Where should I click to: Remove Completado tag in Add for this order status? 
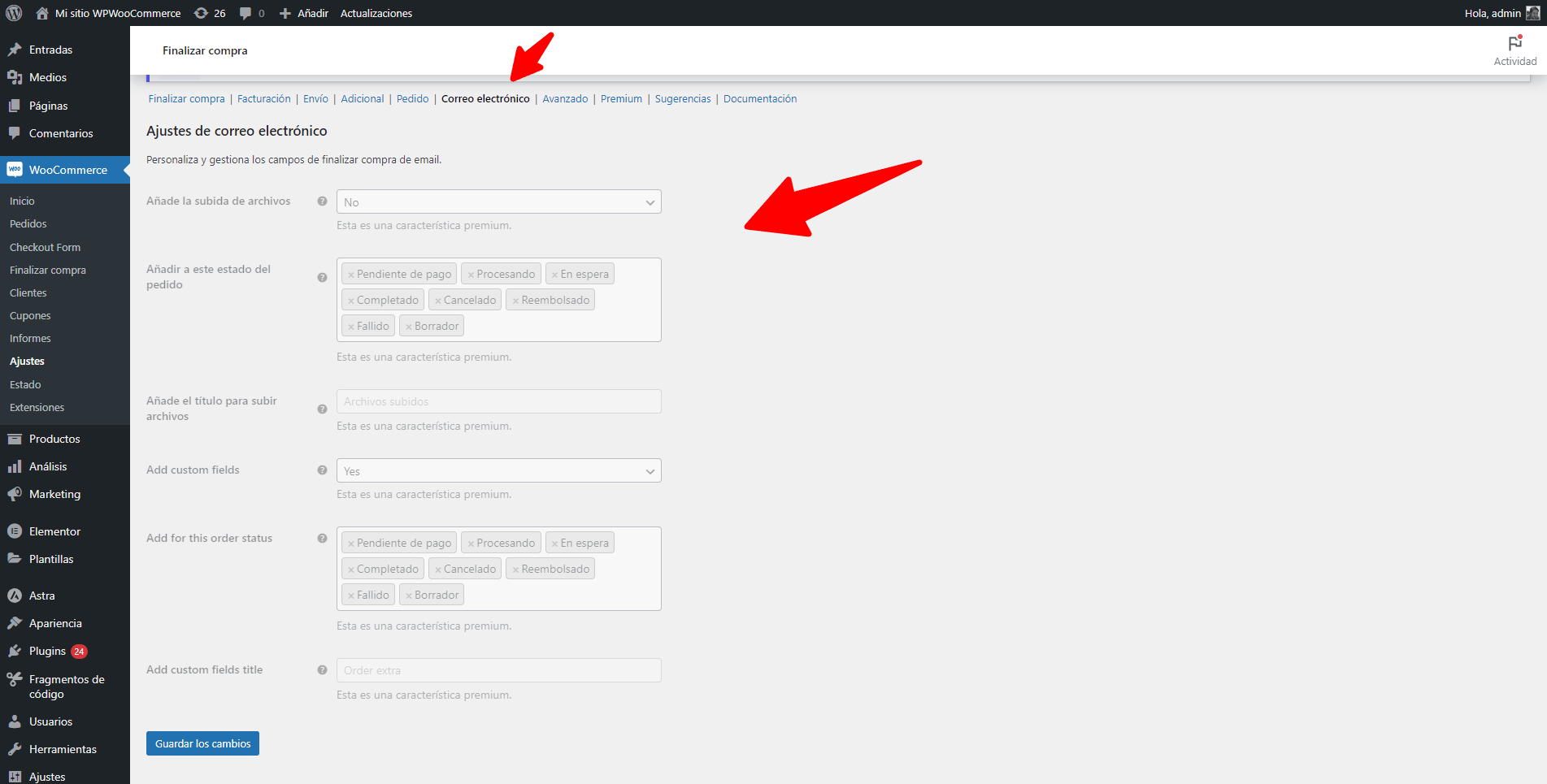(x=351, y=570)
